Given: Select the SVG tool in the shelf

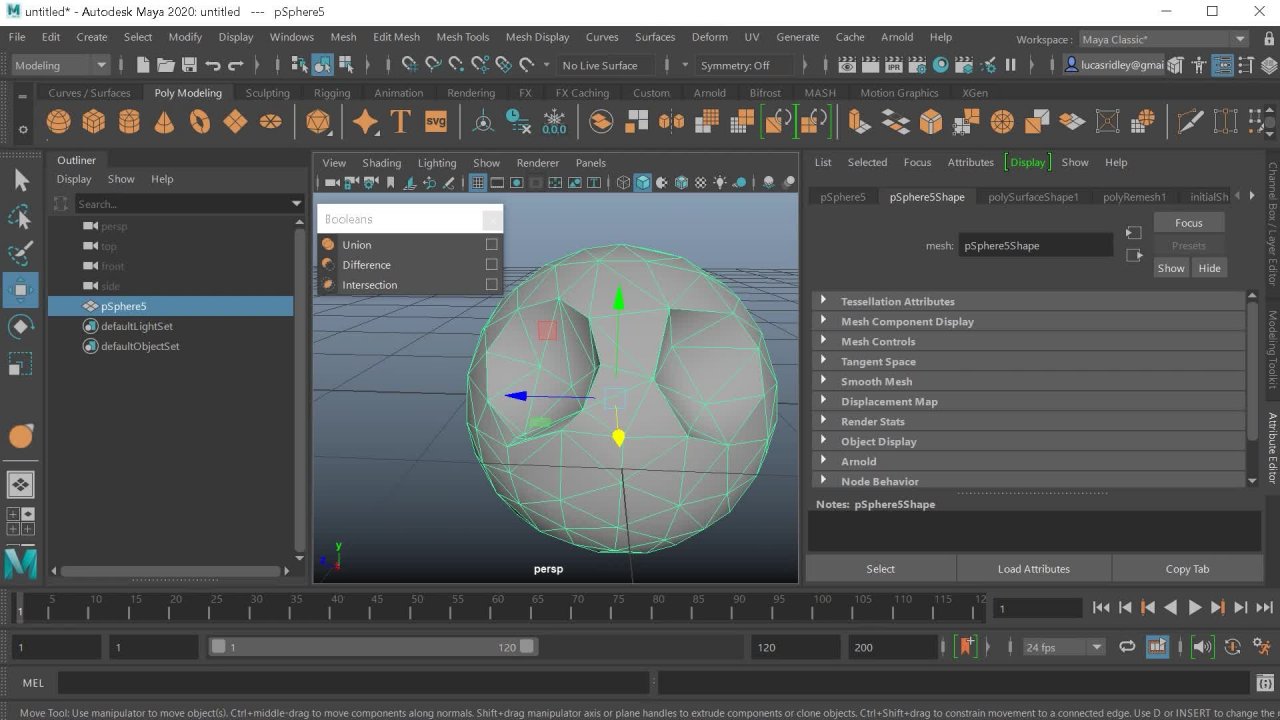Looking at the screenshot, I should click(436, 122).
